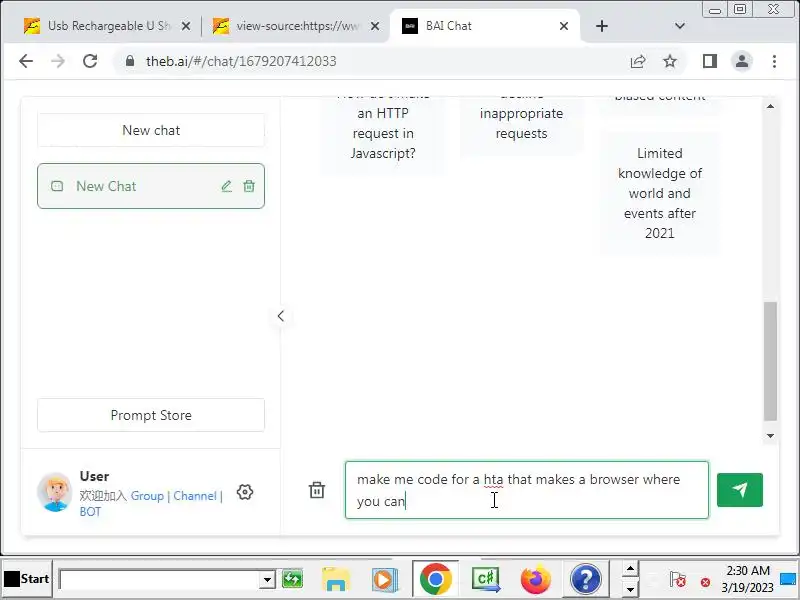Viewport: 800px width, 600px height.
Task: Start a New chat from sidebar button
Action: [151, 130]
